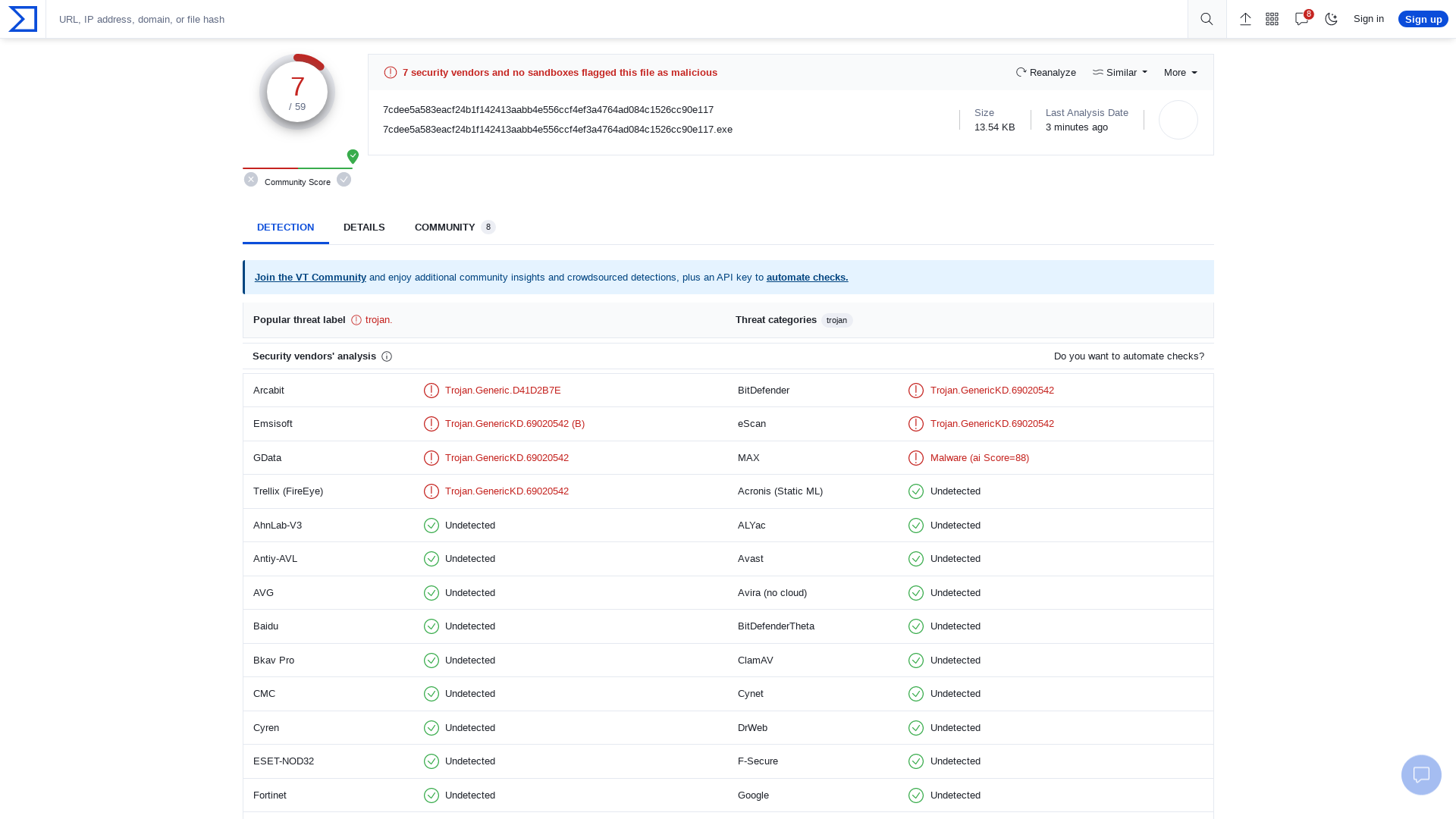Click the ESET-NOD32 vendor name
1456x819 pixels.
coord(284,761)
